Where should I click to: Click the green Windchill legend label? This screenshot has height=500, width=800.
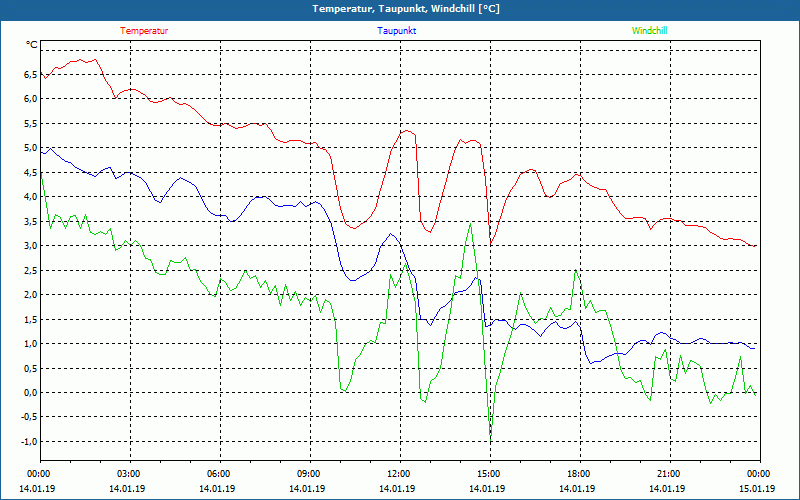pos(649,31)
